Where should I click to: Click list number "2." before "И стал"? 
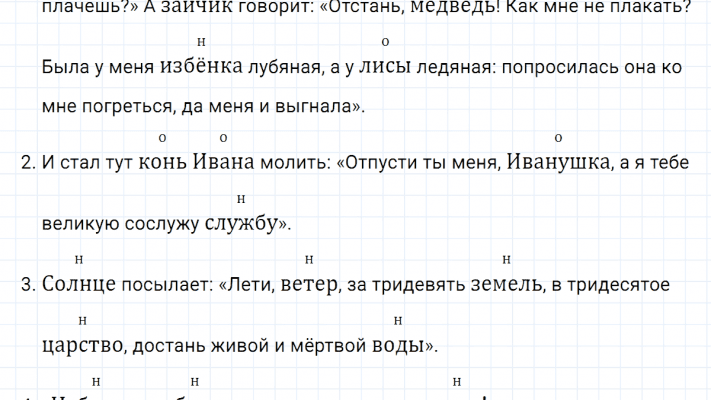coord(29,163)
